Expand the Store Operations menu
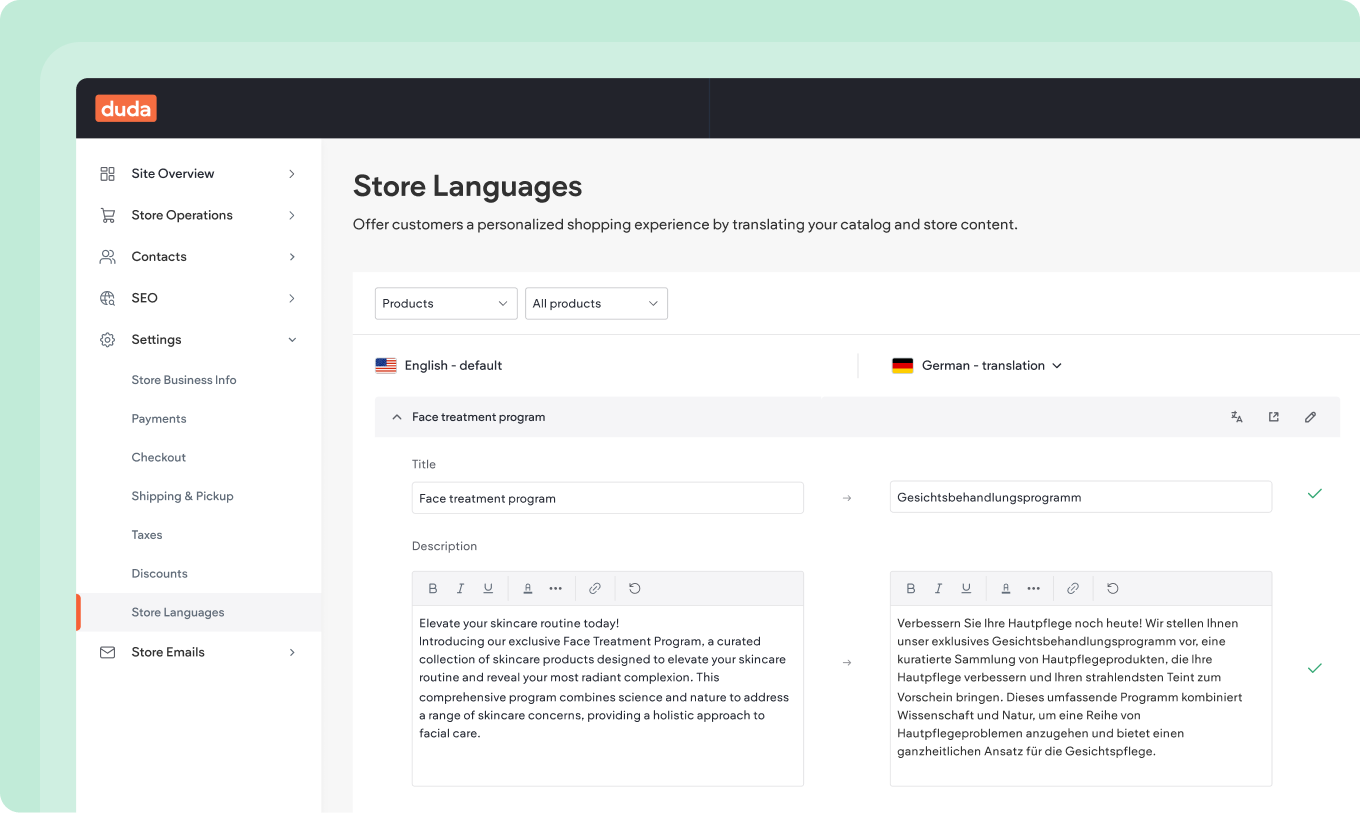 [182, 215]
